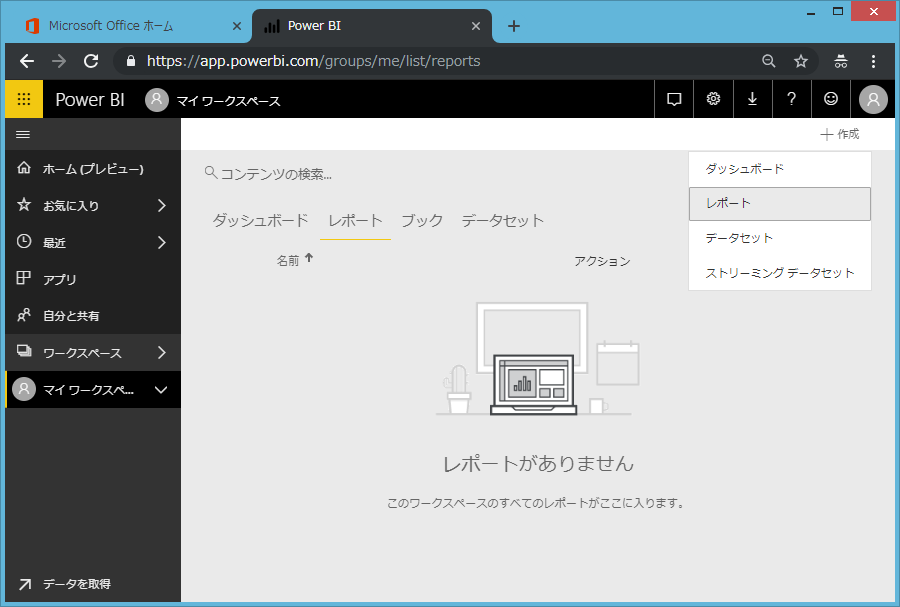Click the home icon in sidebar
Image resolution: width=900 pixels, height=607 pixels.
(24, 168)
